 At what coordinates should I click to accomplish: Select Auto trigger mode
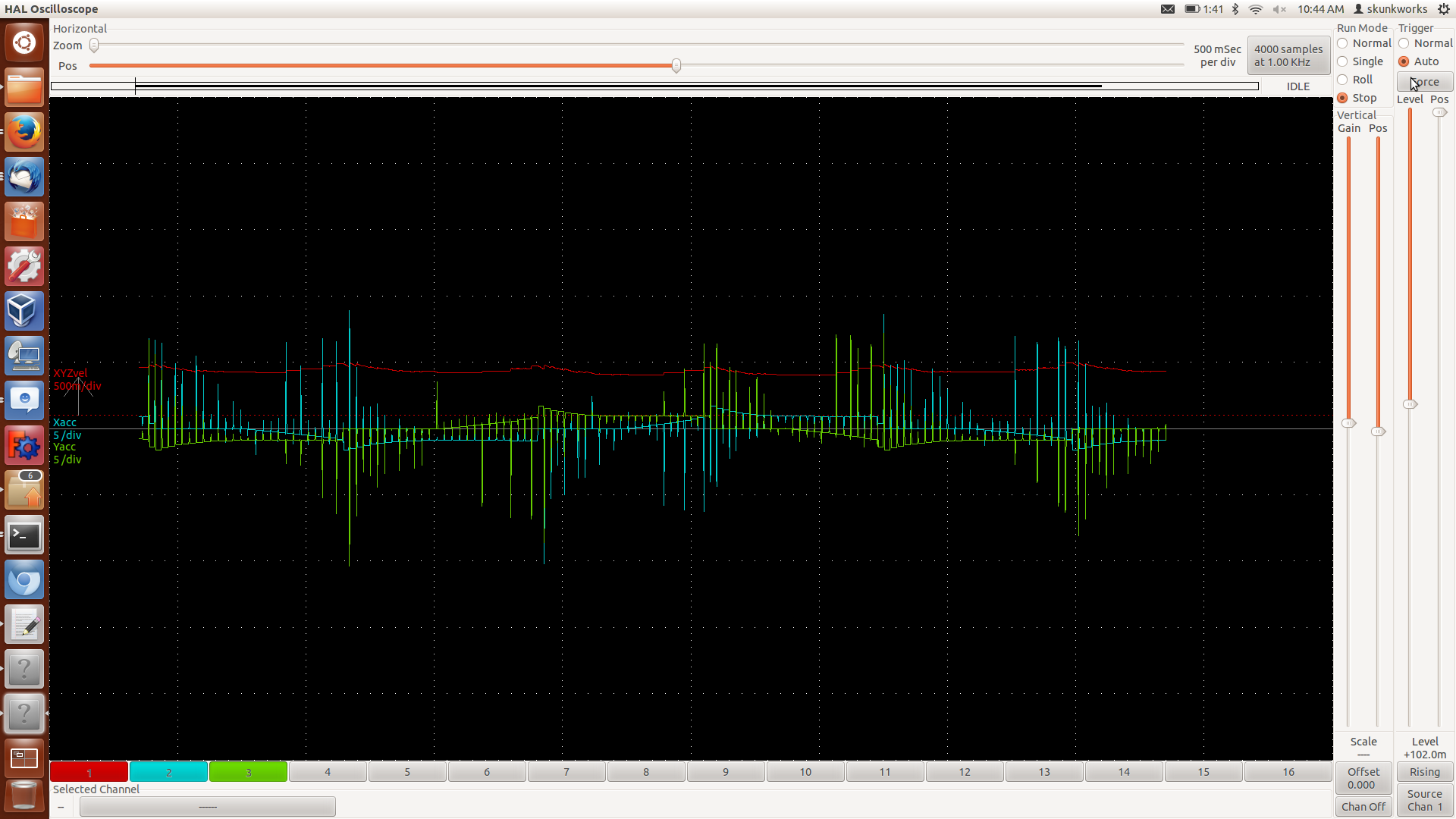(1419, 61)
